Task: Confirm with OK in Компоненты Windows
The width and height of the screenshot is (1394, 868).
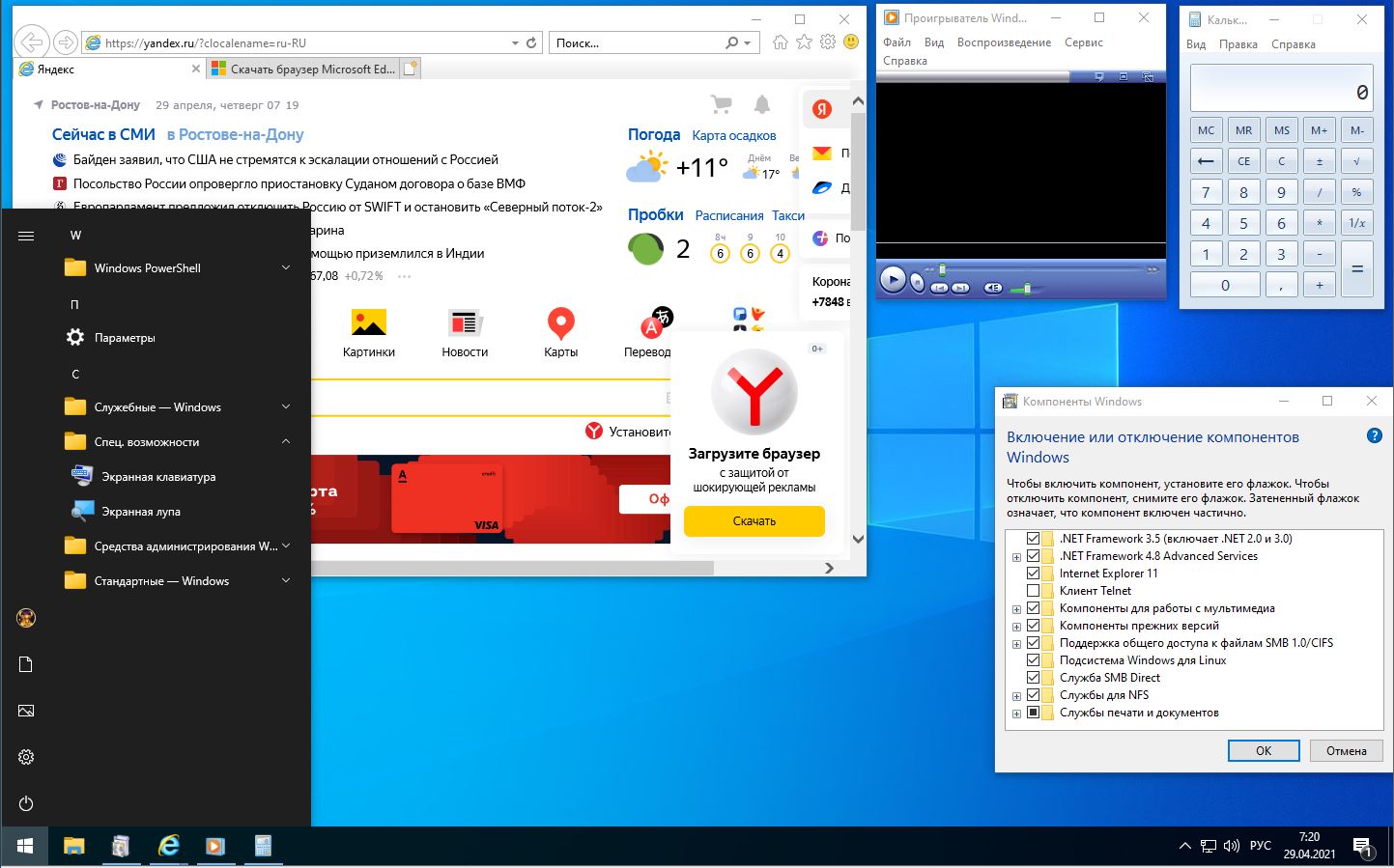Action: (1264, 750)
